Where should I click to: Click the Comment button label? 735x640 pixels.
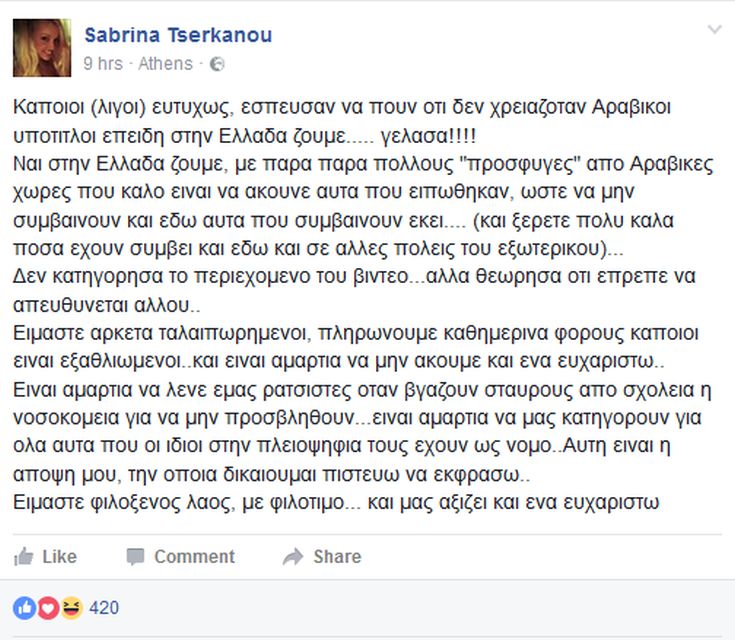tap(195, 557)
